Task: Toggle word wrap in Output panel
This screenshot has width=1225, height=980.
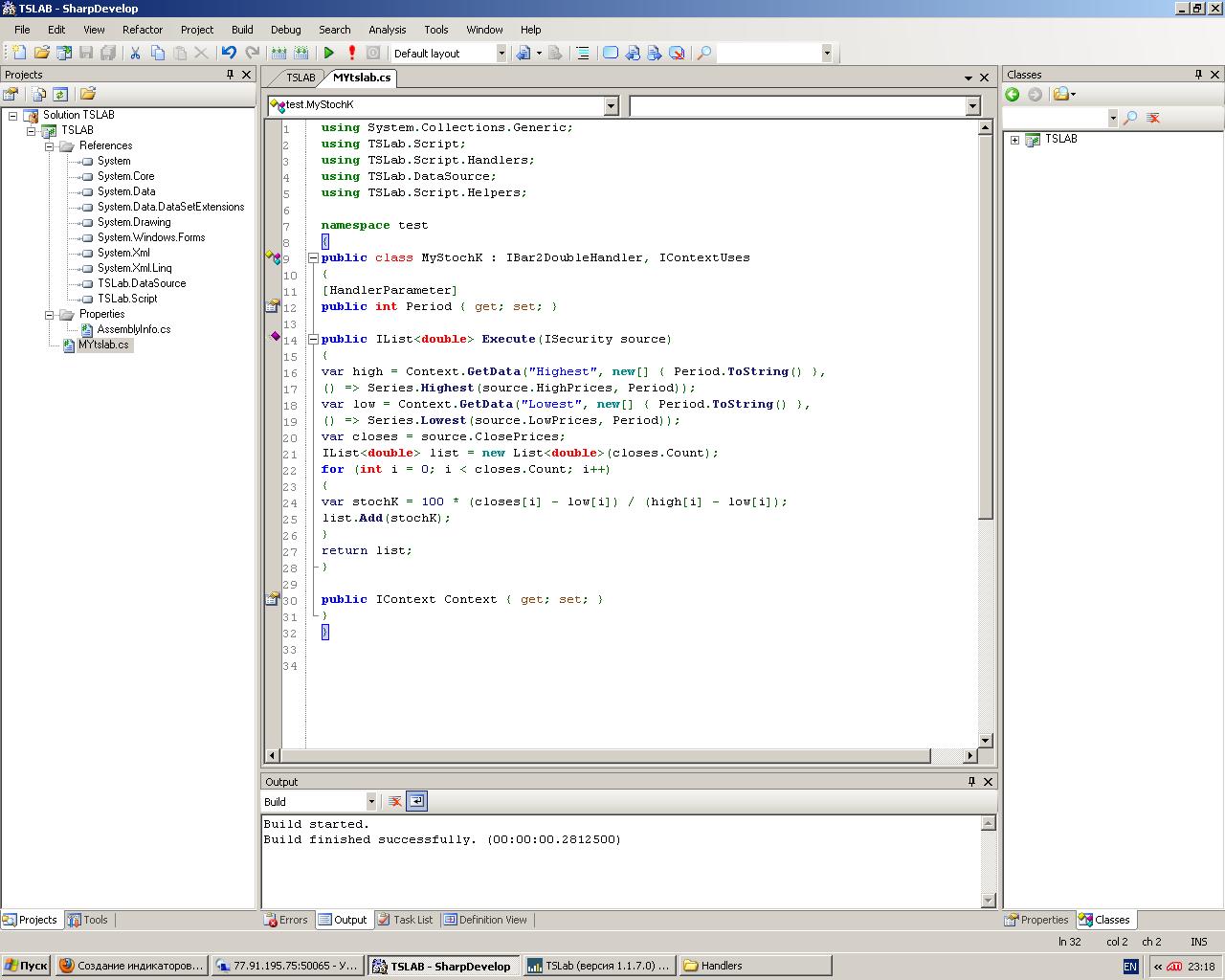Action: pyautogui.click(x=416, y=802)
